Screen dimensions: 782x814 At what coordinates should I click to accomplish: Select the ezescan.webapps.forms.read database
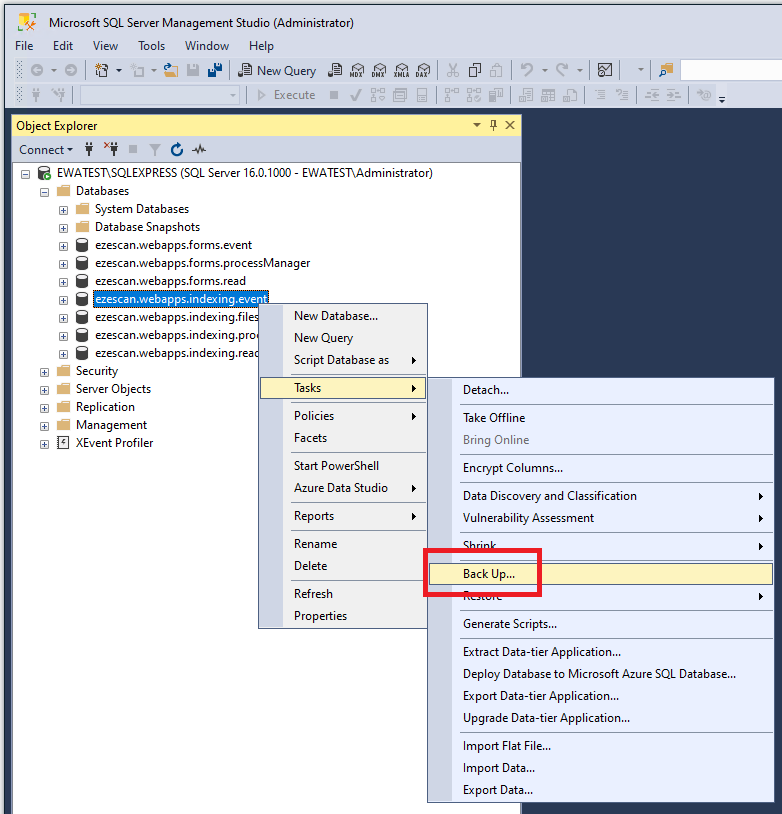(x=170, y=281)
